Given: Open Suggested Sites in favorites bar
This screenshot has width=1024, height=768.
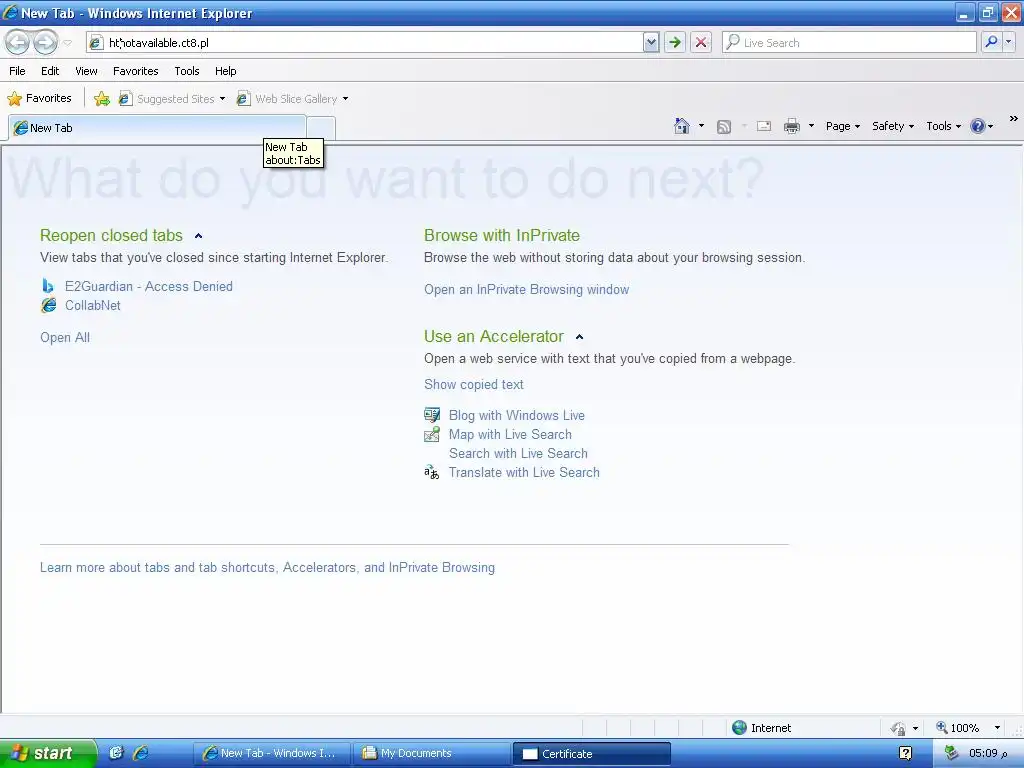Looking at the screenshot, I should tap(172, 99).
